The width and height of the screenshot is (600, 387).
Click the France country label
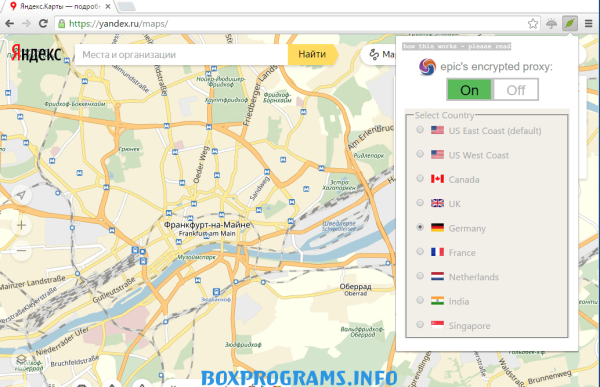[462, 253]
